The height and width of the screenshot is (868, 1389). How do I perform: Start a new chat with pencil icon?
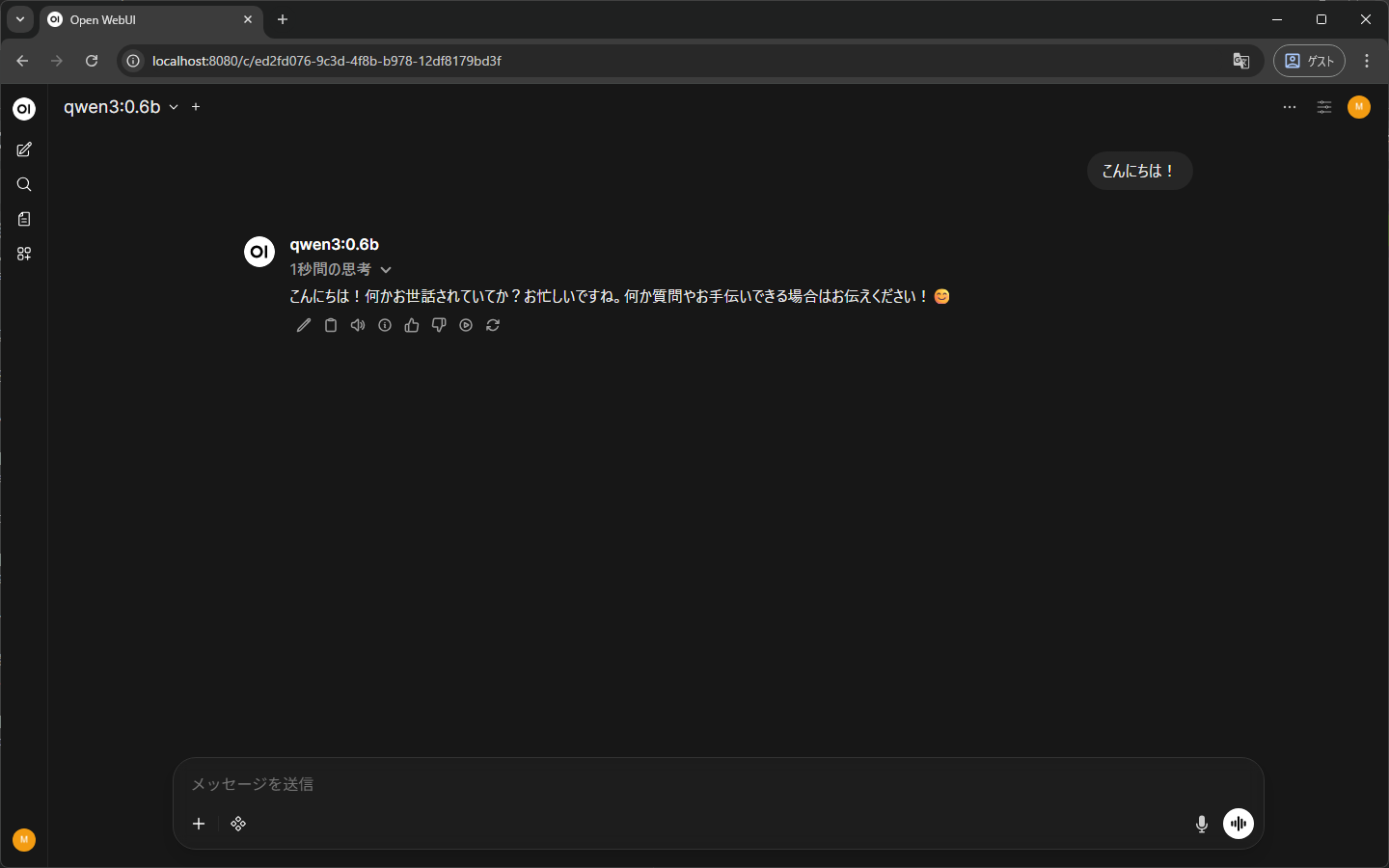(24, 149)
